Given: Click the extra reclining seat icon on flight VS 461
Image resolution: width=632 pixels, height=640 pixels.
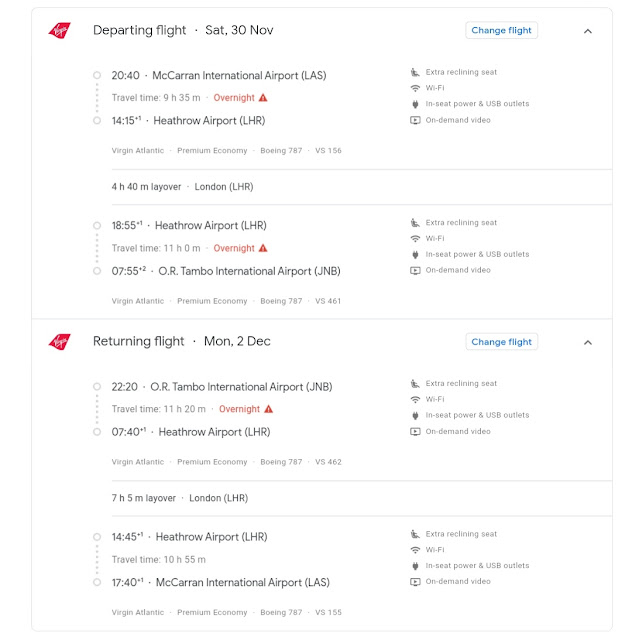Looking at the screenshot, I should pyautogui.click(x=415, y=223).
